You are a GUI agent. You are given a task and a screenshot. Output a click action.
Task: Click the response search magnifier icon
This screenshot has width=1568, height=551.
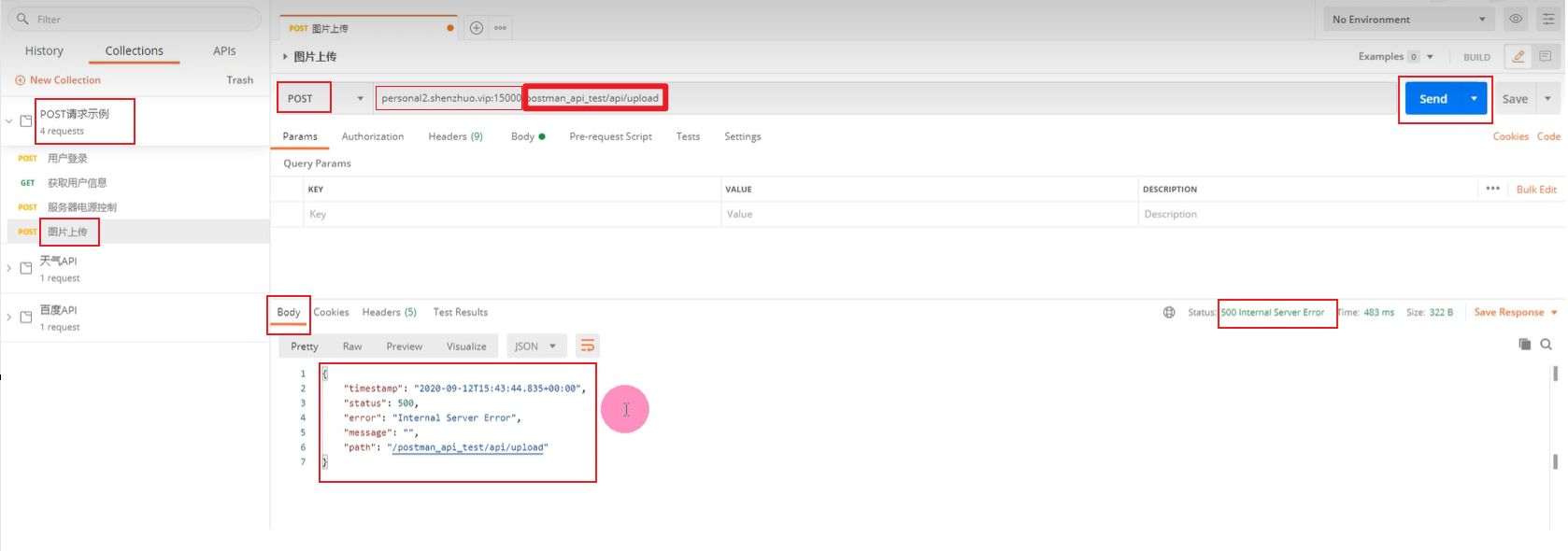click(1547, 345)
